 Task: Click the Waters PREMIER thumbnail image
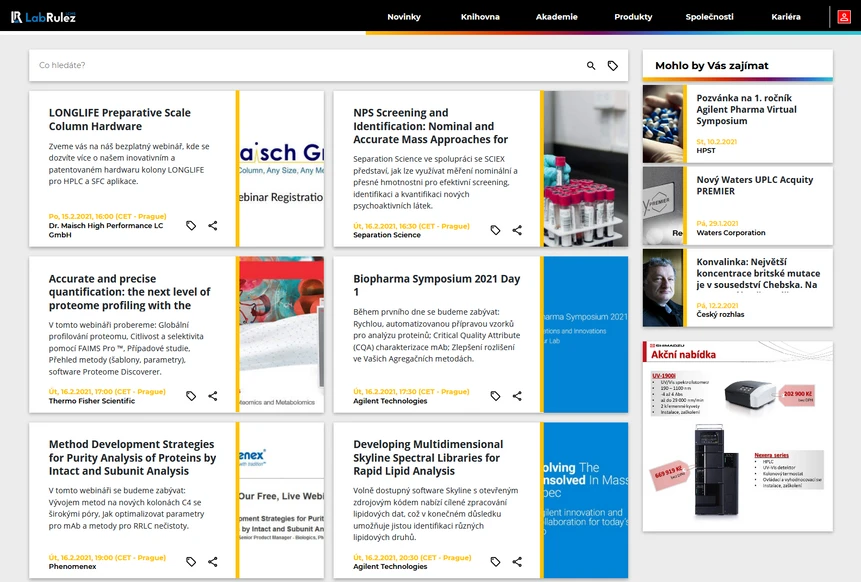click(663, 206)
